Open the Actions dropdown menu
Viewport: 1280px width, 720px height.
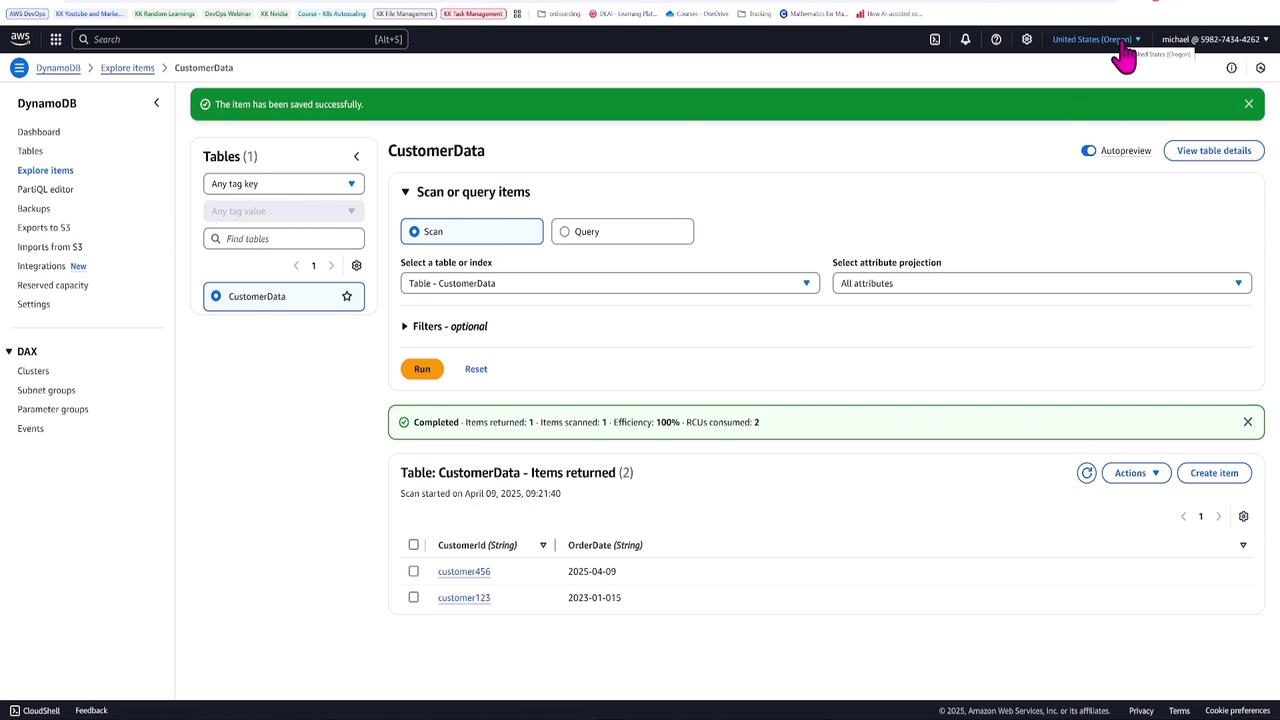[1136, 473]
